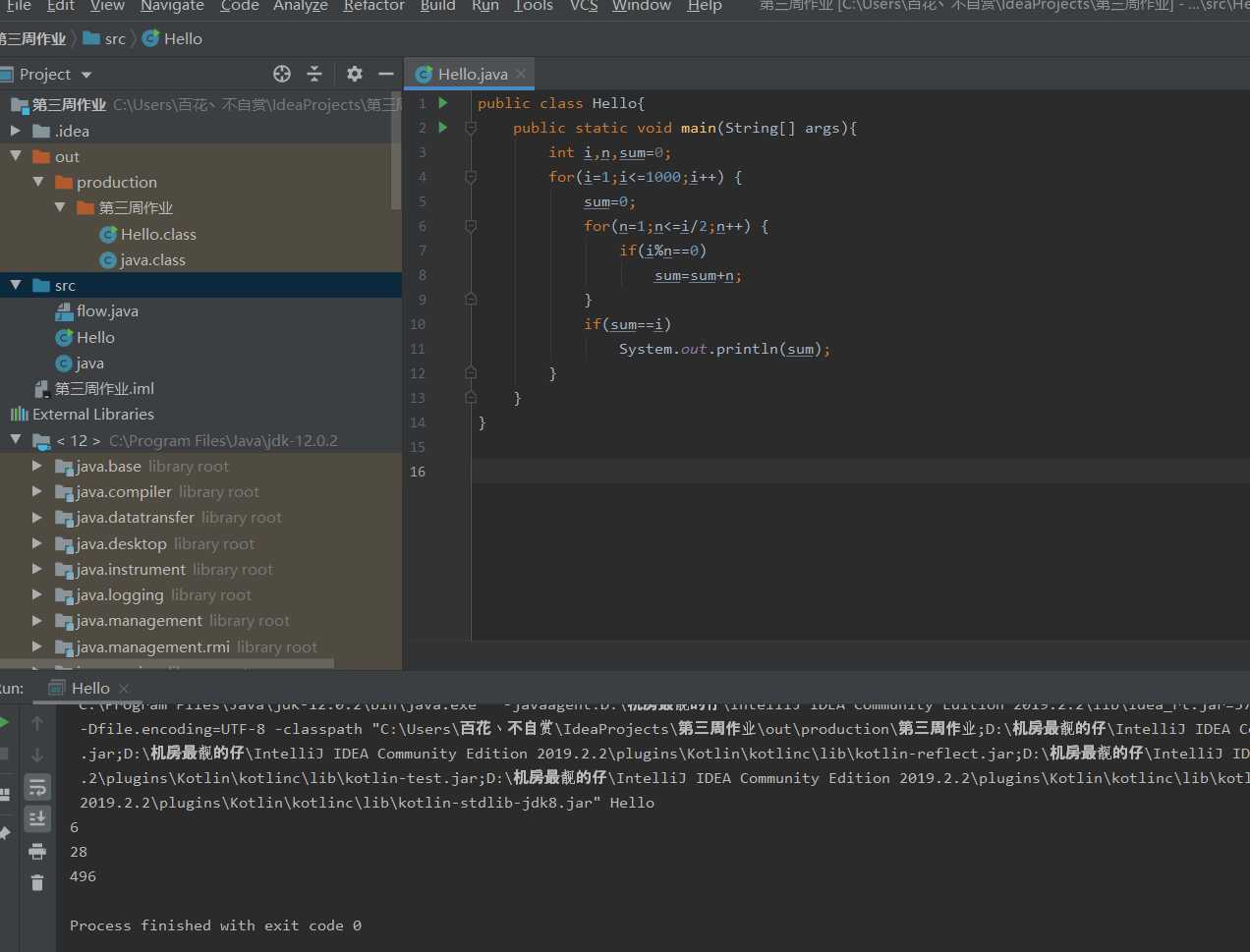This screenshot has width=1250, height=952.
Task: Open the Refactor menu
Action: coord(373,6)
